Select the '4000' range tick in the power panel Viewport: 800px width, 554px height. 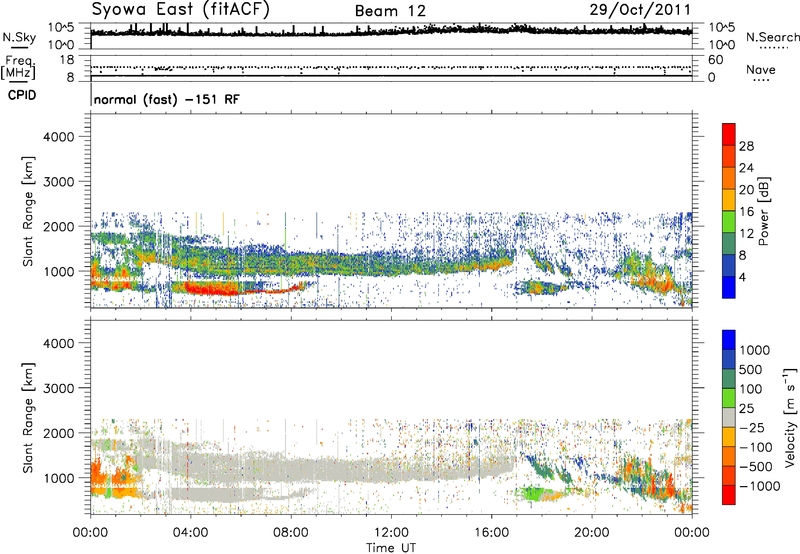pos(58,137)
